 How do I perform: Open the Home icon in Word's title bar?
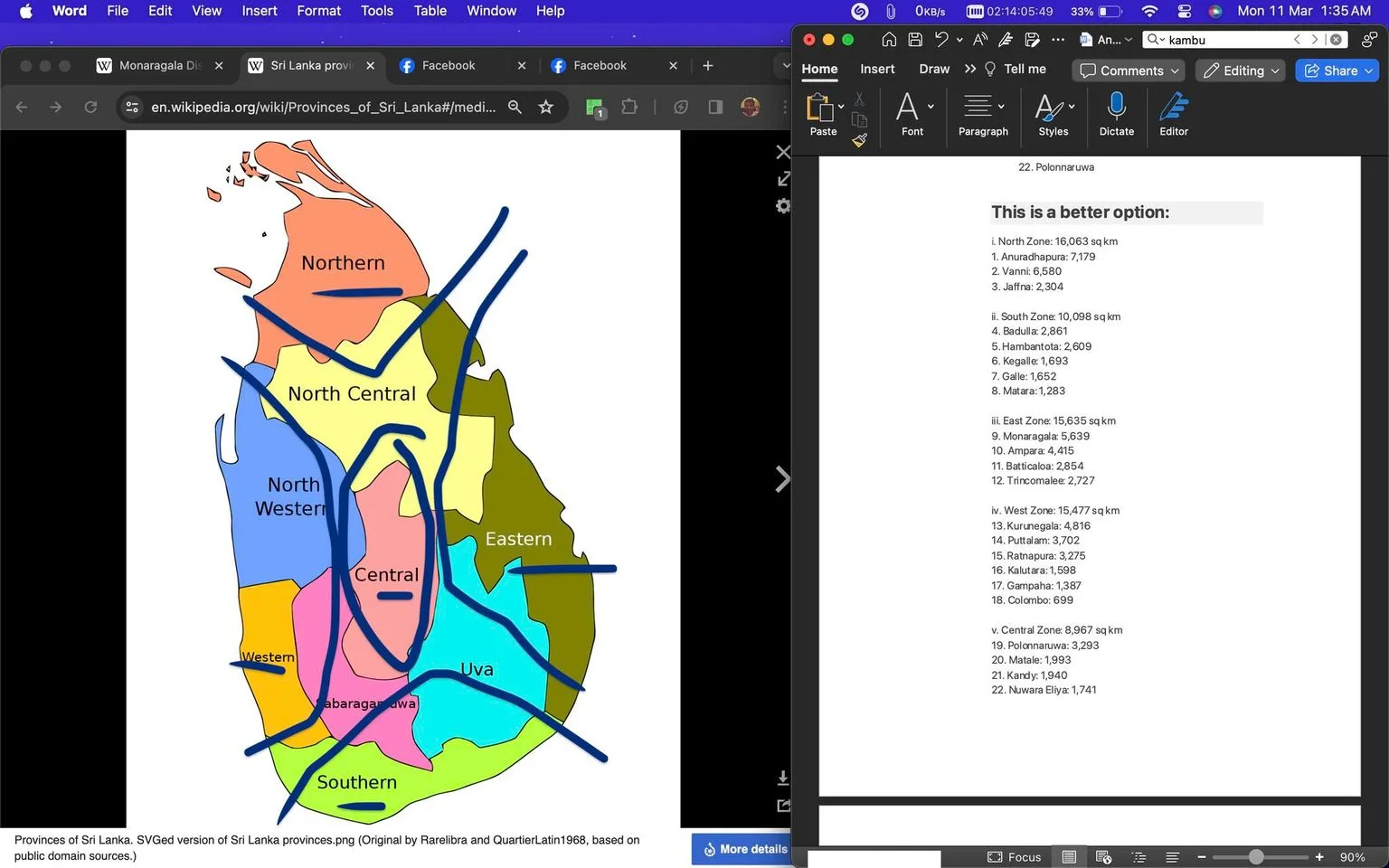point(889,40)
